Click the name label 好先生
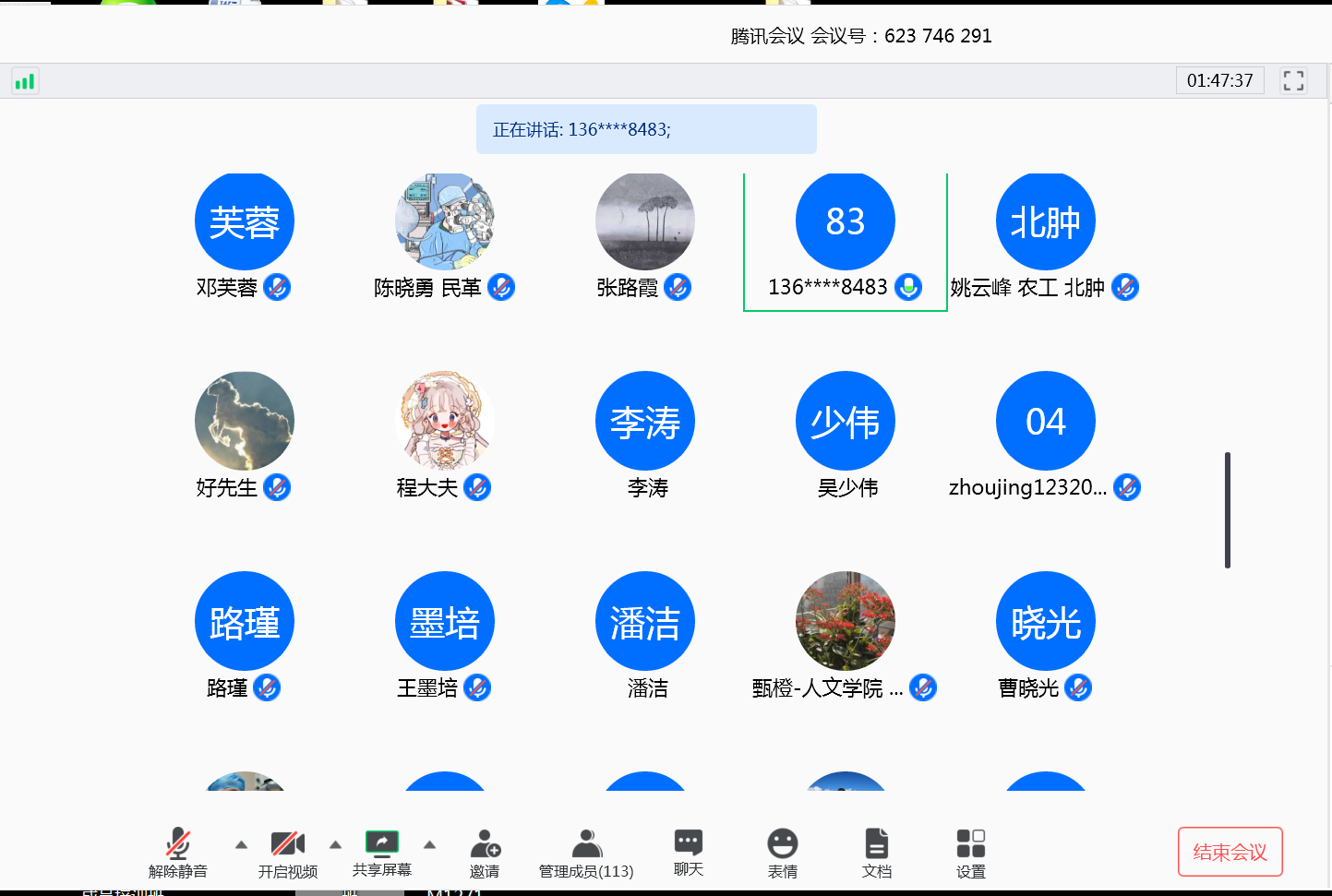1332x896 pixels. pyautogui.click(x=226, y=487)
